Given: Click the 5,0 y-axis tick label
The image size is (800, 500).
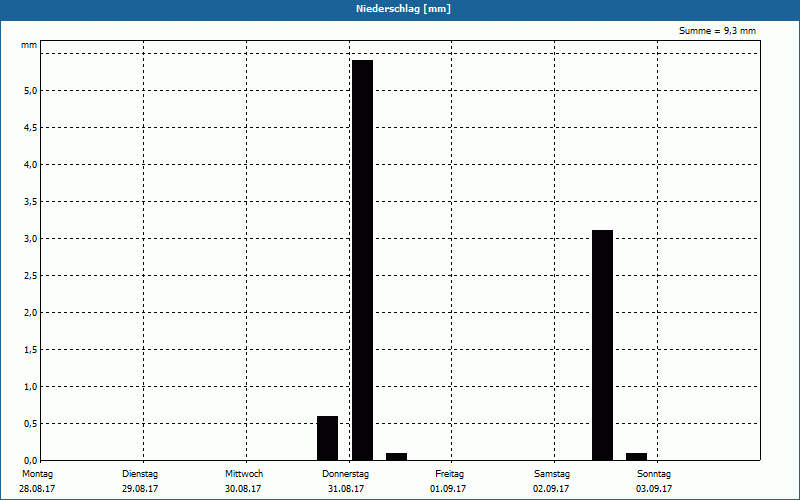Looking at the screenshot, I should (31, 91).
